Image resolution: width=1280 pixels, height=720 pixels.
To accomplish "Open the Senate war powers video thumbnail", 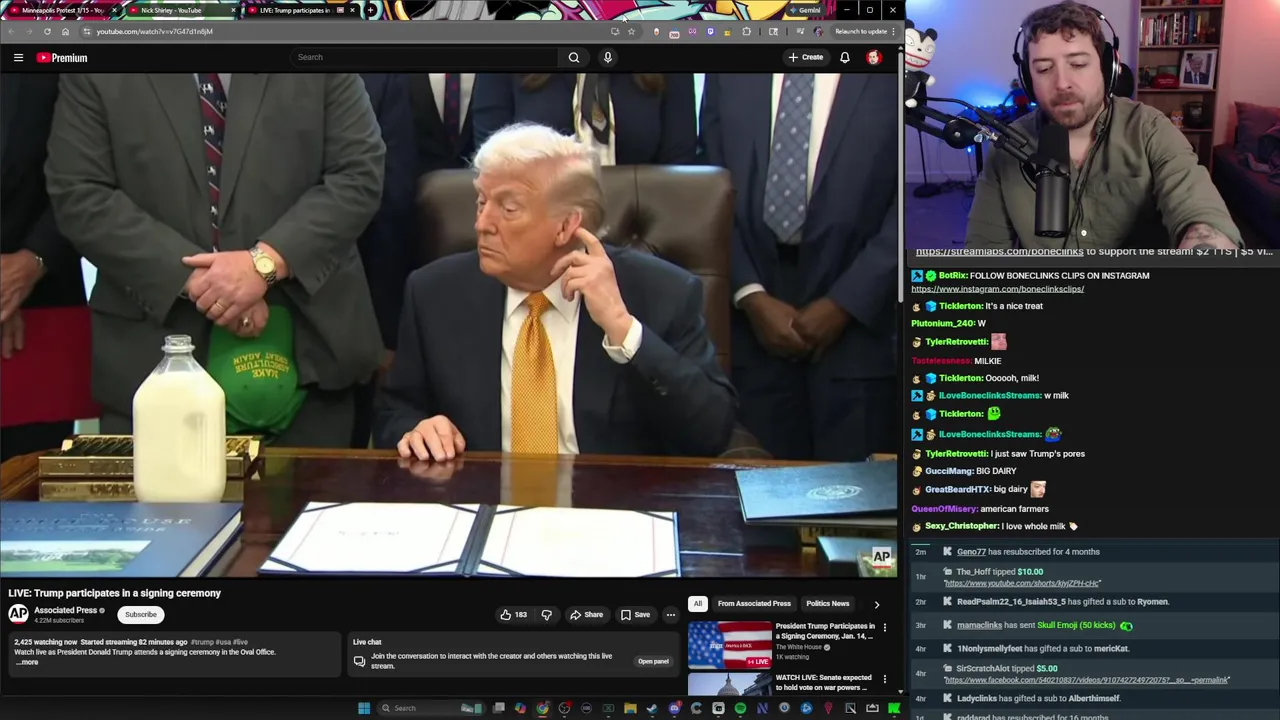I will tap(729, 684).
